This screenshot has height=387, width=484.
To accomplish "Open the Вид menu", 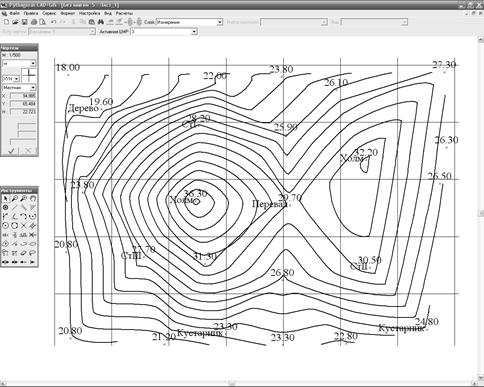I will tap(108, 13).
